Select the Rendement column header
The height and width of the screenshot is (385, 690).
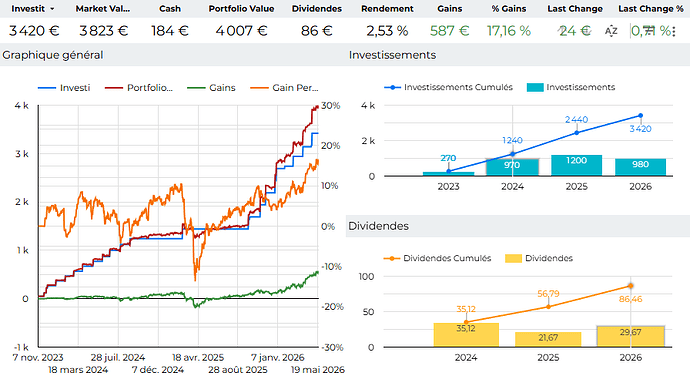click(x=387, y=9)
